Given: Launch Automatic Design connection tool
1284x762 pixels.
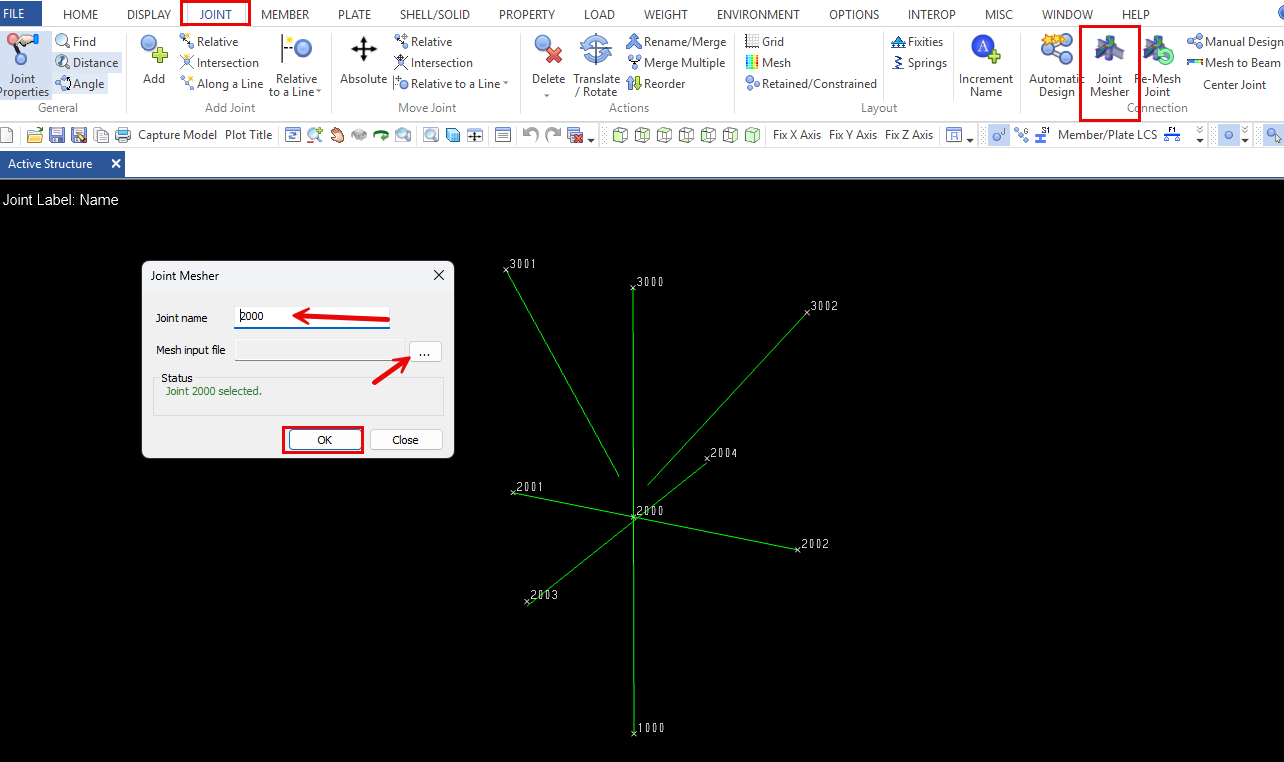Looking at the screenshot, I should pos(1056,66).
